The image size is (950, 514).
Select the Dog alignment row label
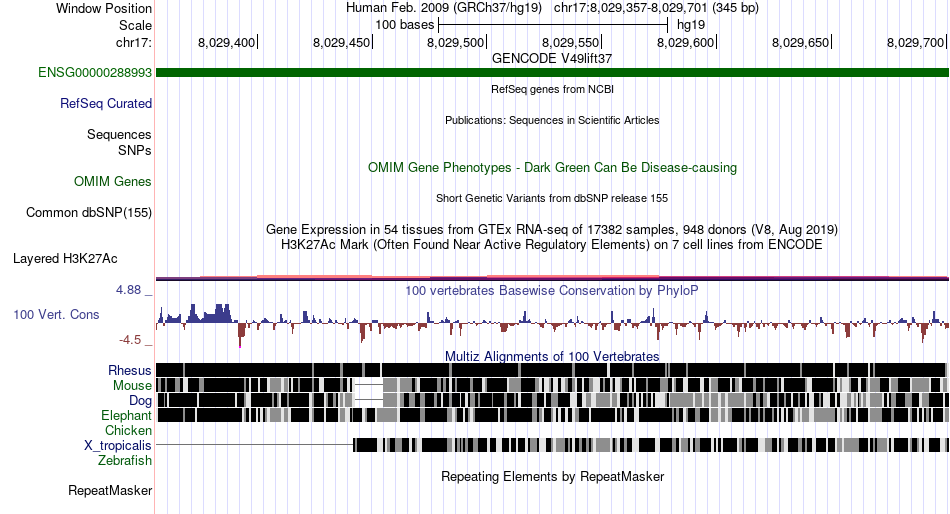(140, 401)
